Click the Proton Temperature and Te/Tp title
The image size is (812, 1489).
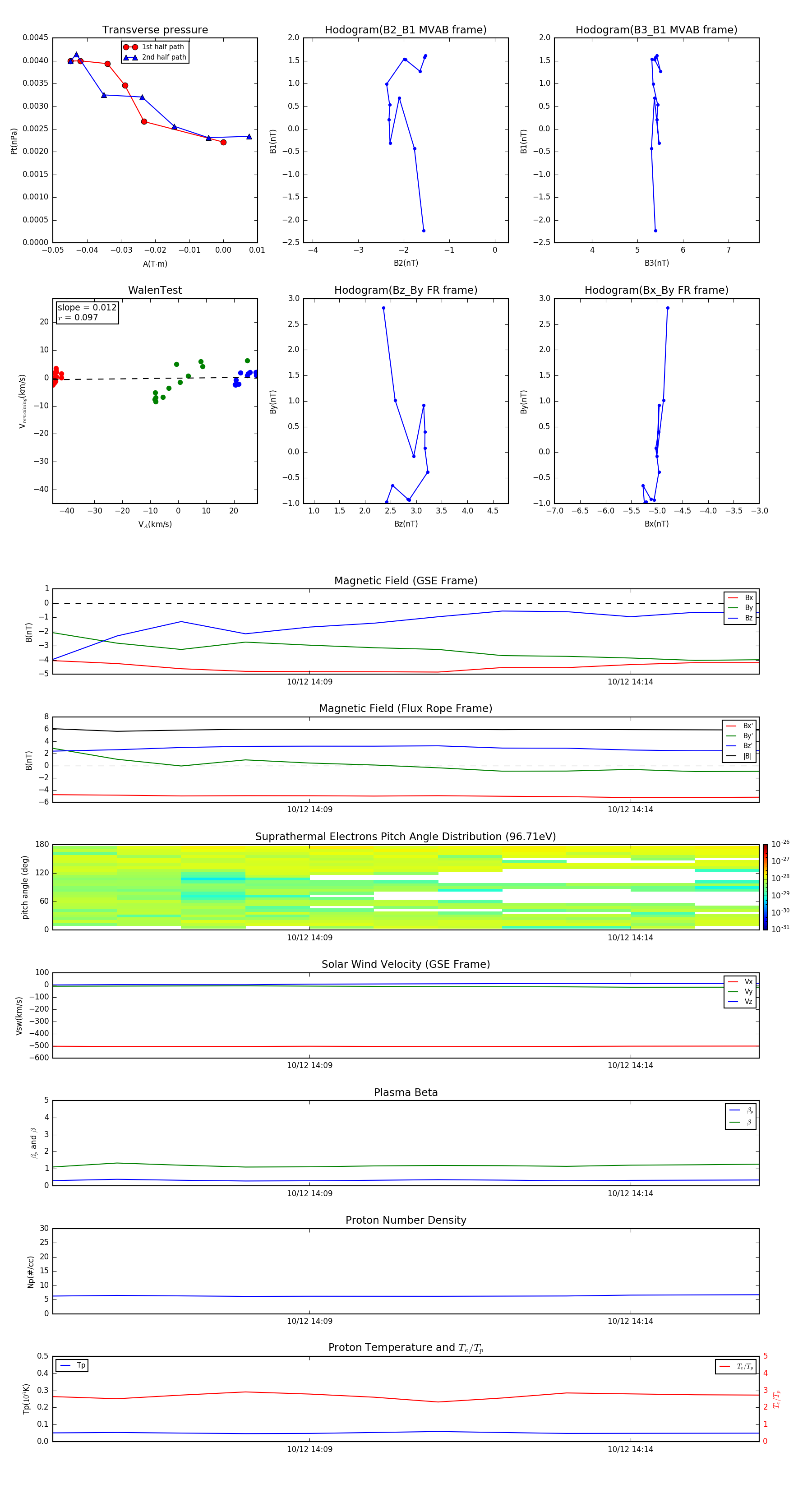tap(406, 1348)
